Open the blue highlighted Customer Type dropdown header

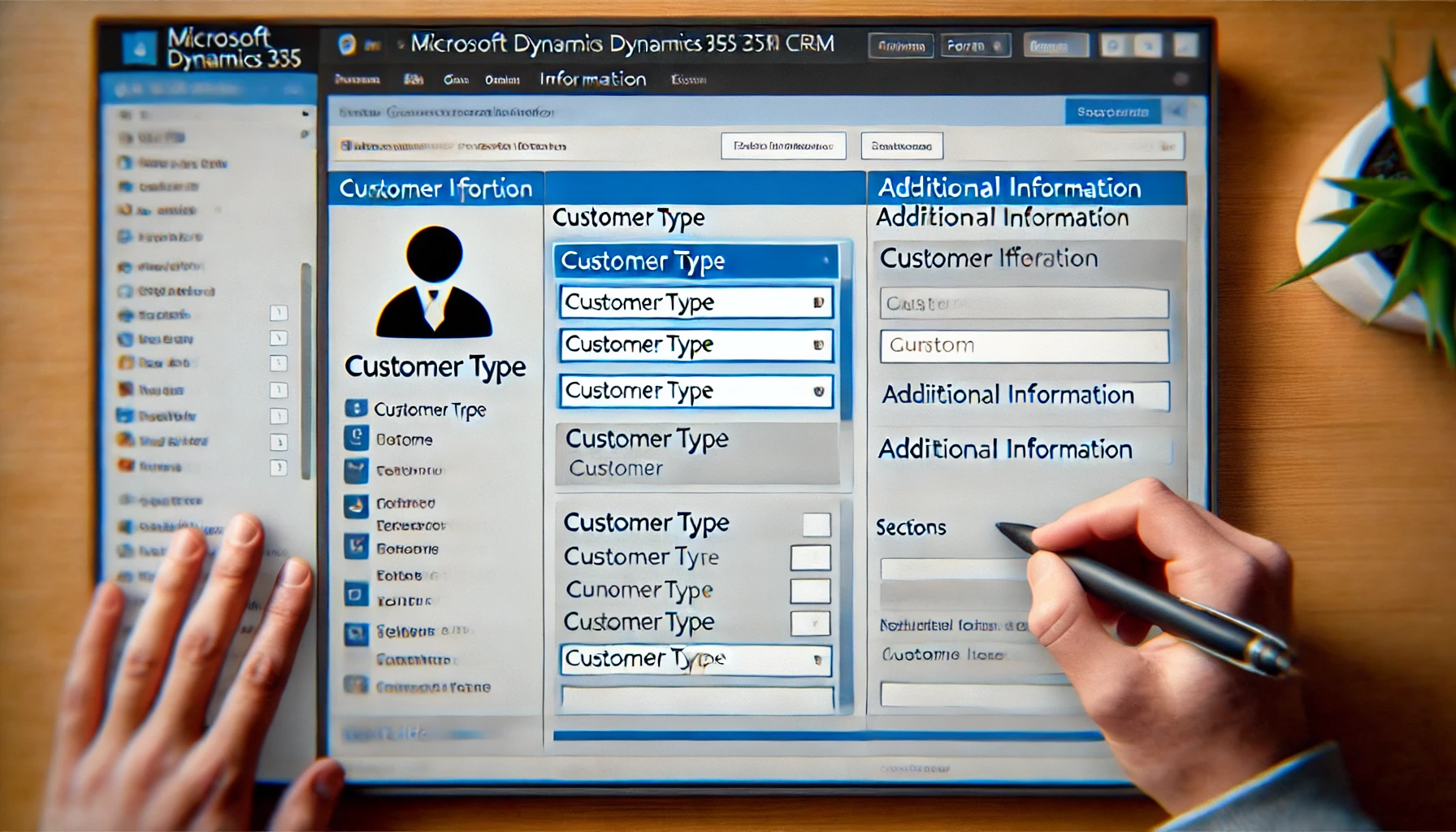pyautogui.click(x=696, y=261)
